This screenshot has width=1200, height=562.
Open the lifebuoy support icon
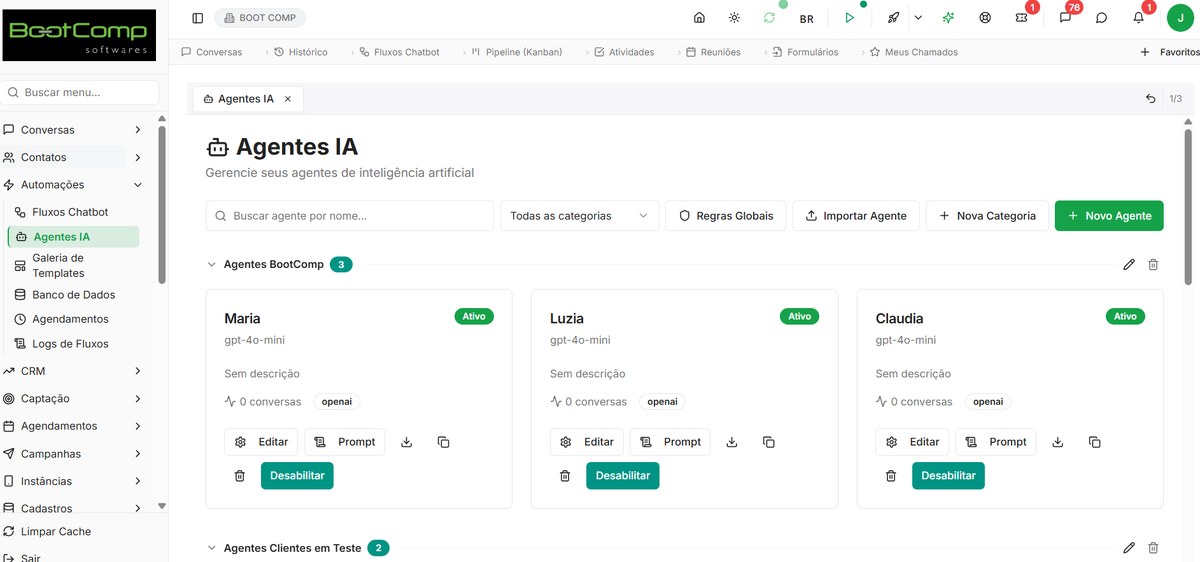click(x=985, y=18)
